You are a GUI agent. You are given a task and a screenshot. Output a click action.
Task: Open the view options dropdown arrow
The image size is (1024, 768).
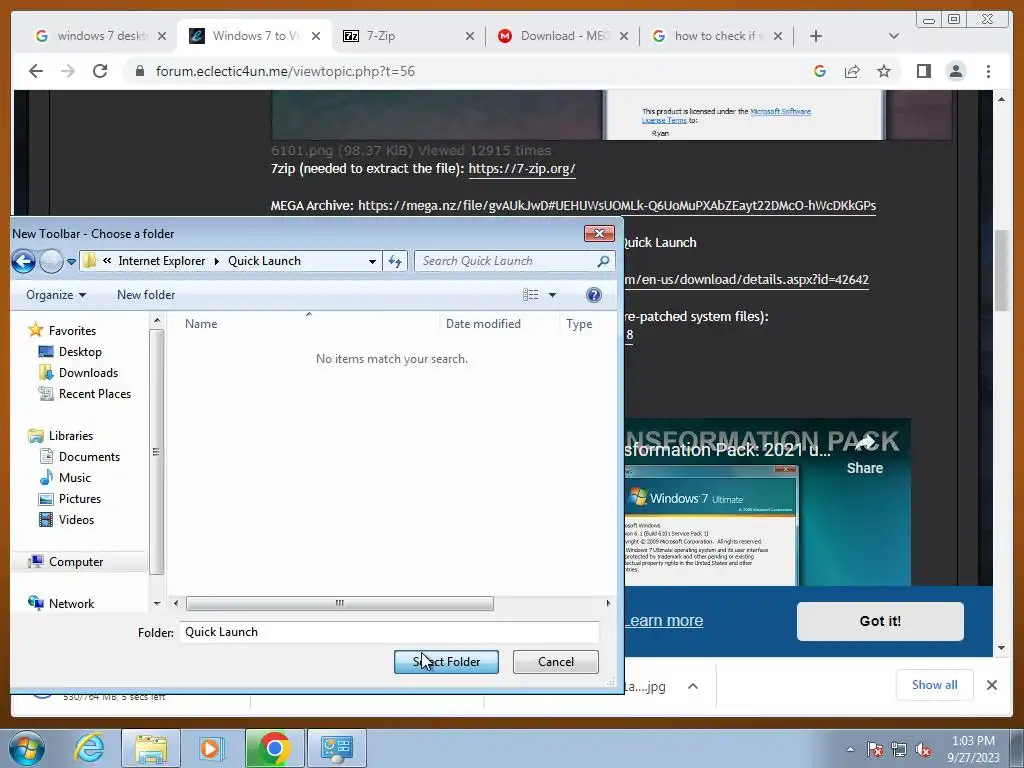click(552, 295)
